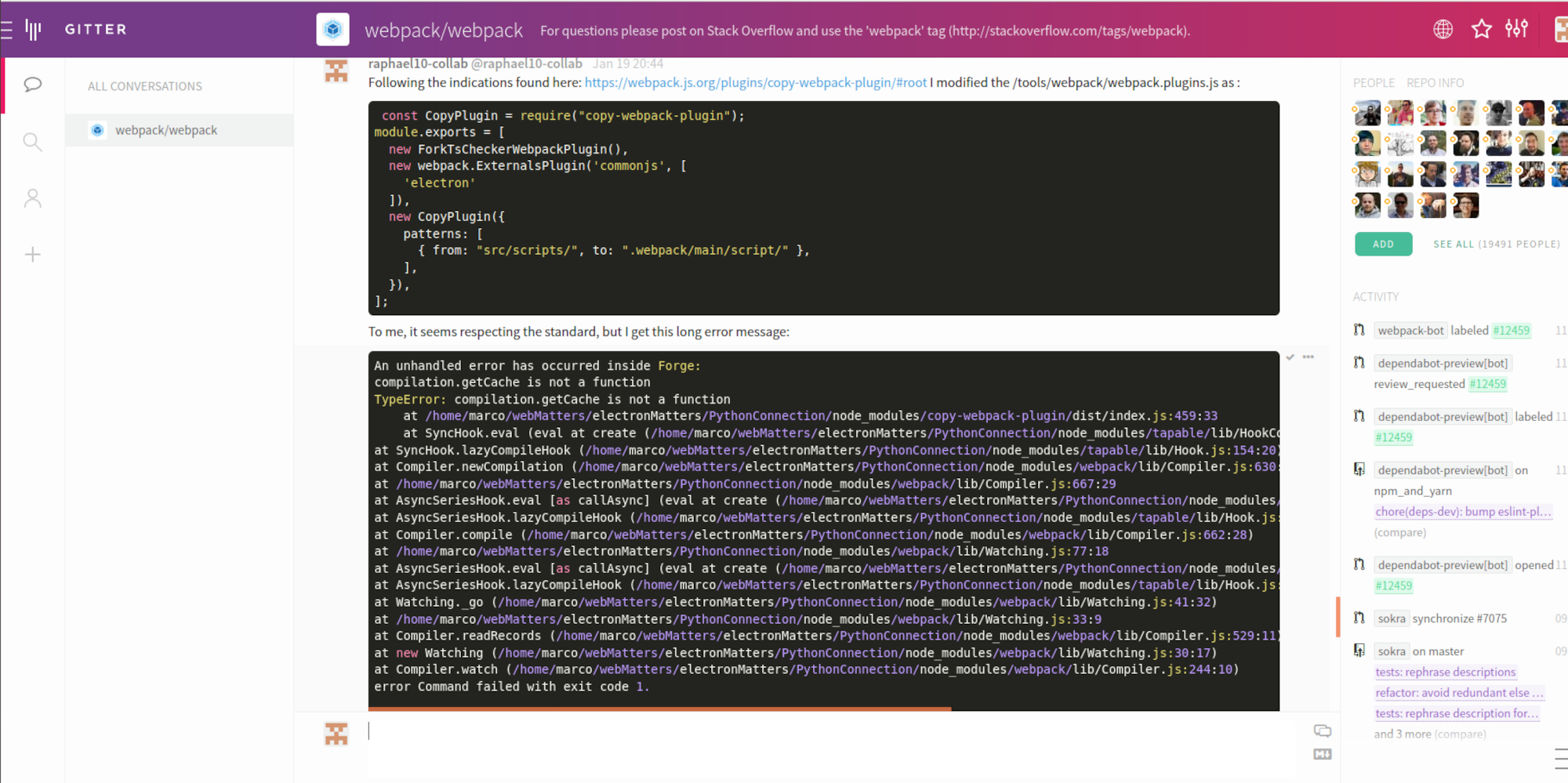Select the search icon in left sidebar
1568x783 pixels.
tap(31, 142)
